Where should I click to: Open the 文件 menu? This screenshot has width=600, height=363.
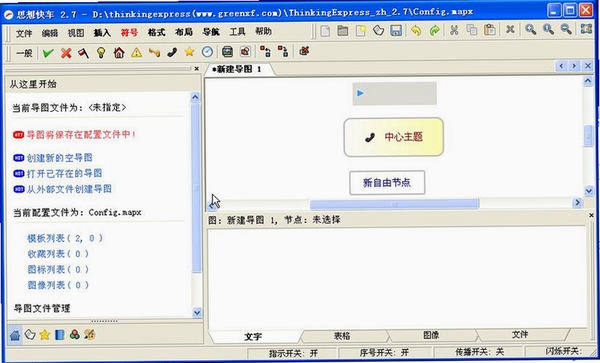[x=24, y=33]
